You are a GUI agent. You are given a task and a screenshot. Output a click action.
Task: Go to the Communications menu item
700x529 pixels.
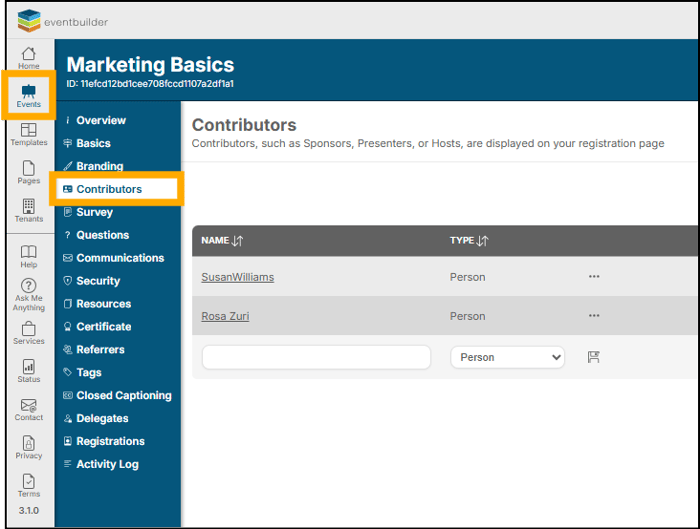(120, 258)
